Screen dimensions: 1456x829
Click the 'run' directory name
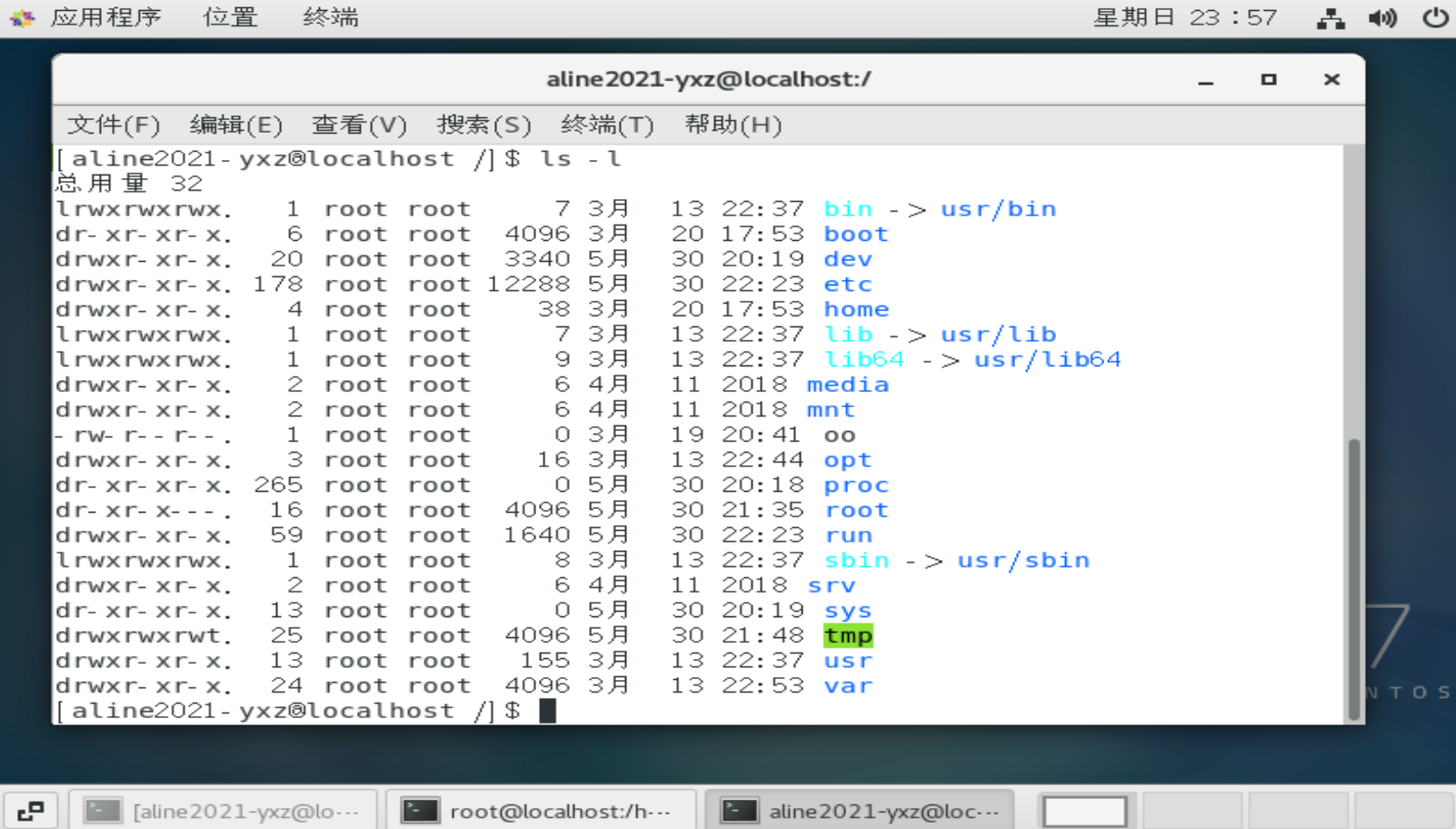point(848,535)
